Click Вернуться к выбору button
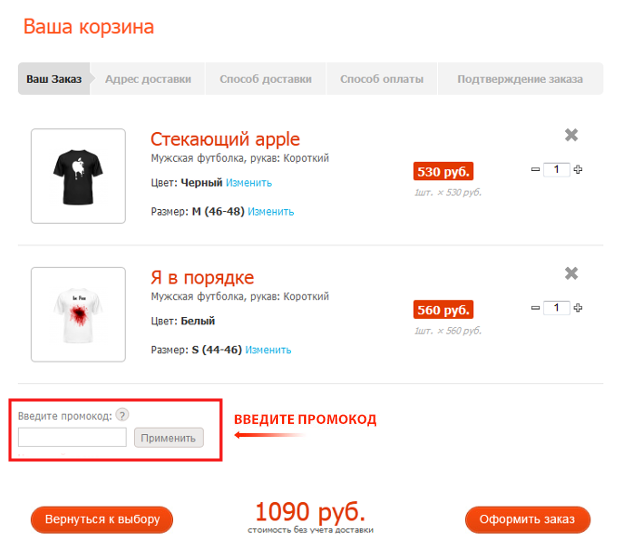The width and height of the screenshot is (630, 554). 102,520
